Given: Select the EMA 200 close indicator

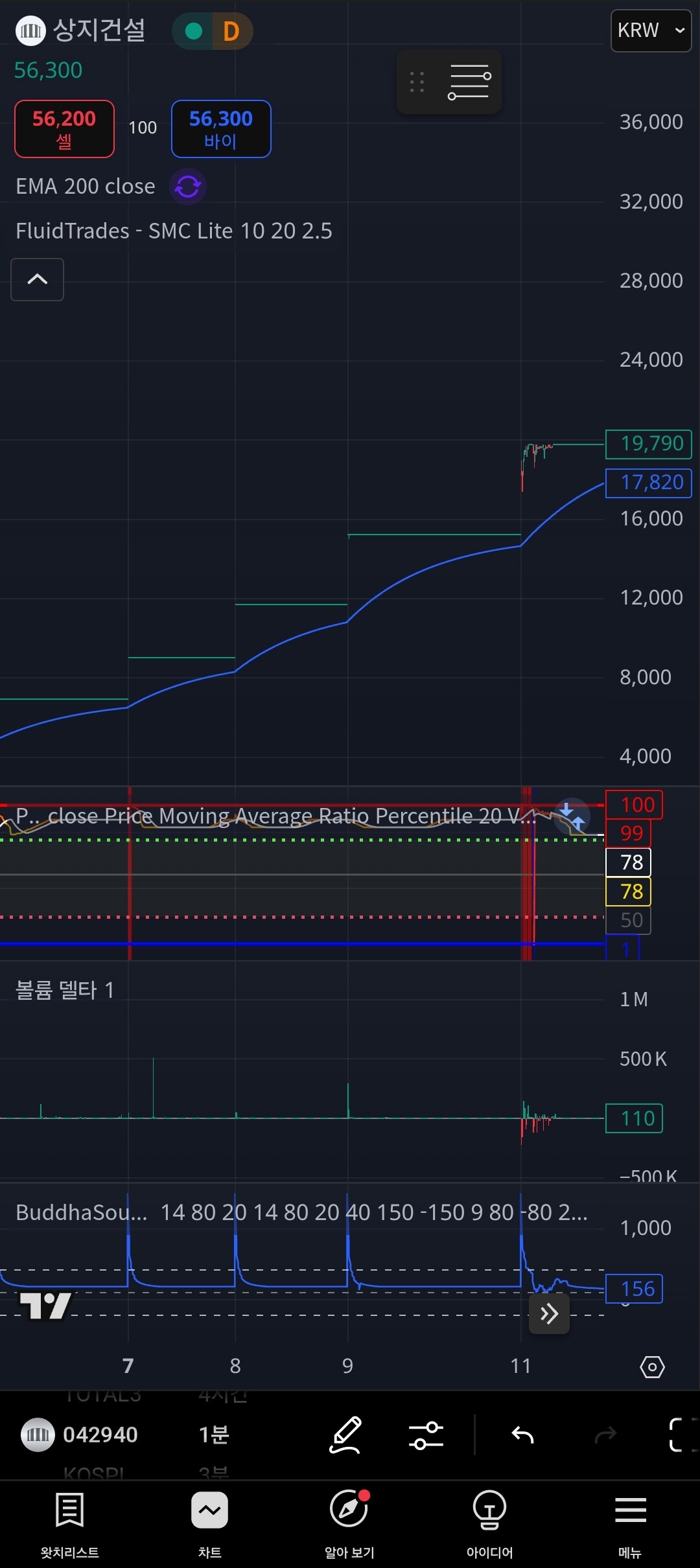Looking at the screenshot, I should point(86,187).
